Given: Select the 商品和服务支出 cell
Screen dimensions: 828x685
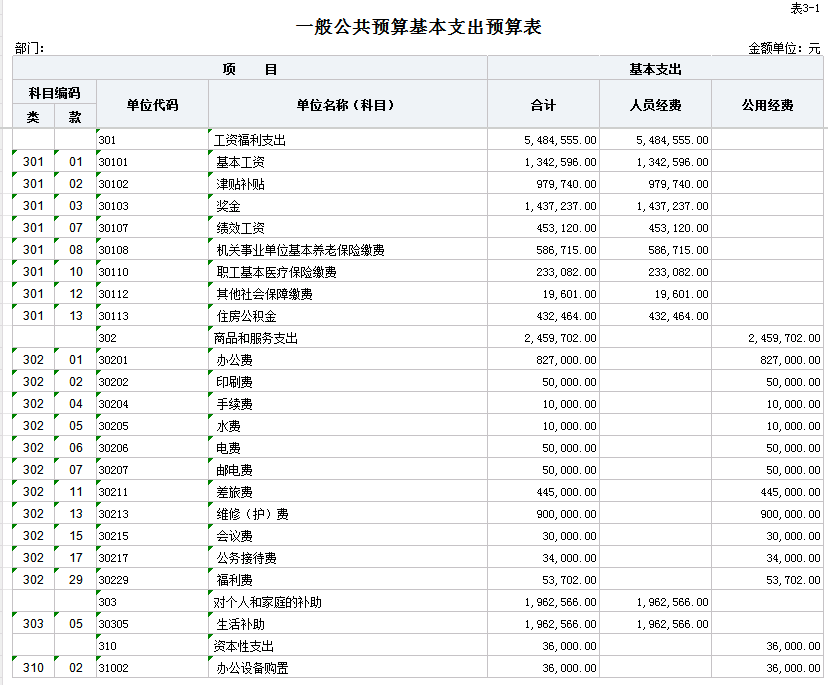Looking at the screenshot, I should click(x=347, y=338).
